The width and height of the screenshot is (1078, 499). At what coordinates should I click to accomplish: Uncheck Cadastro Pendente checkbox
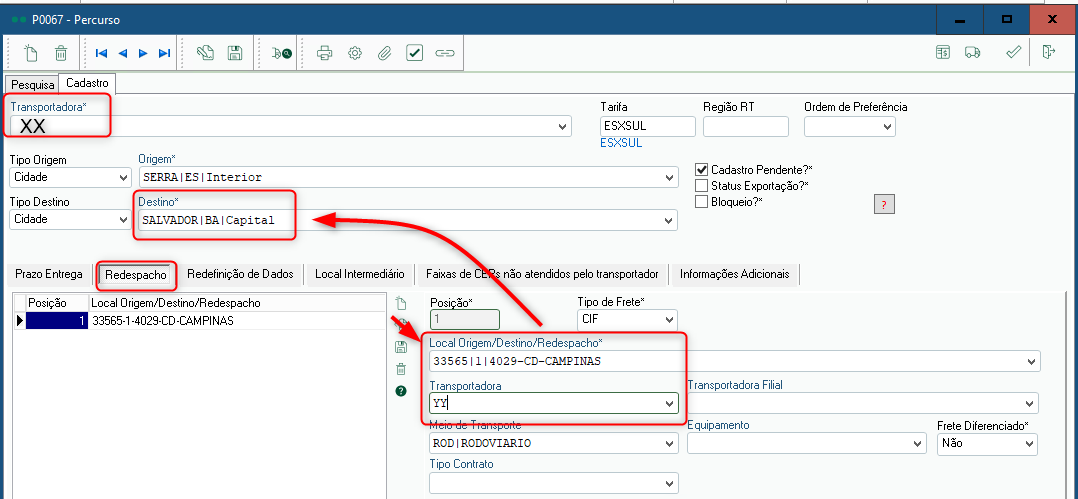[701, 169]
